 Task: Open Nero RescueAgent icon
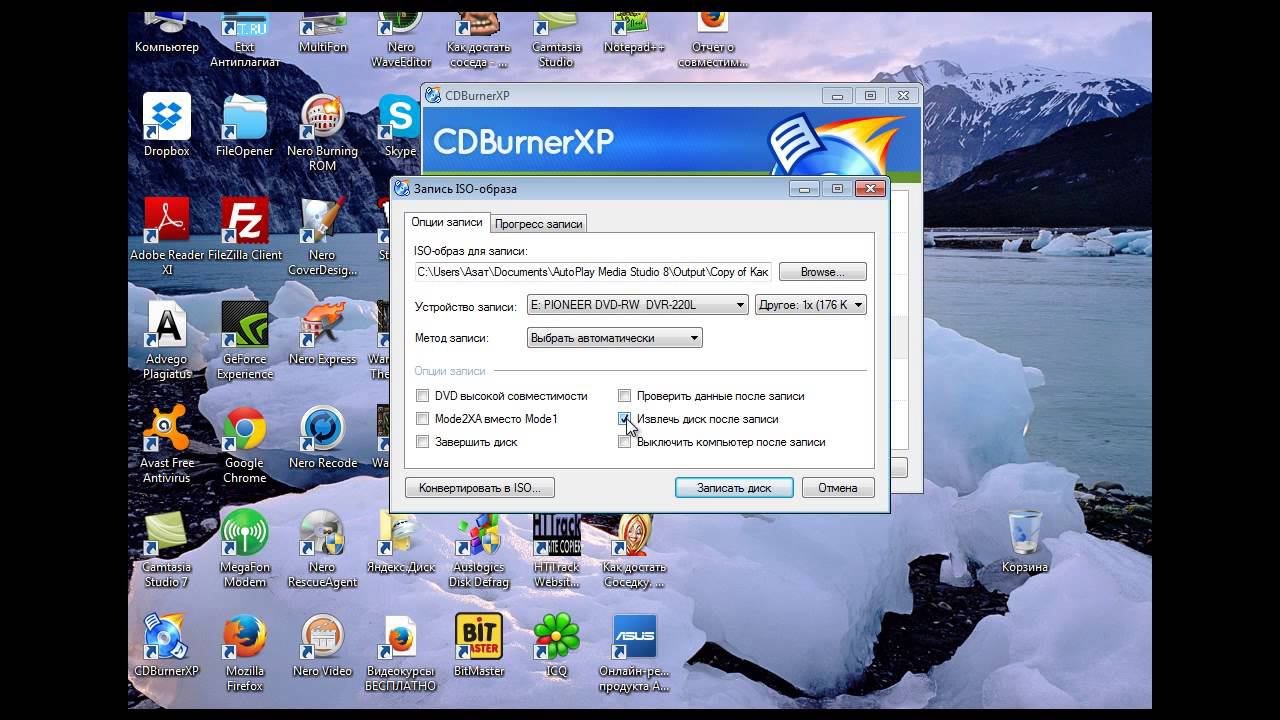click(x=322, y=548)
